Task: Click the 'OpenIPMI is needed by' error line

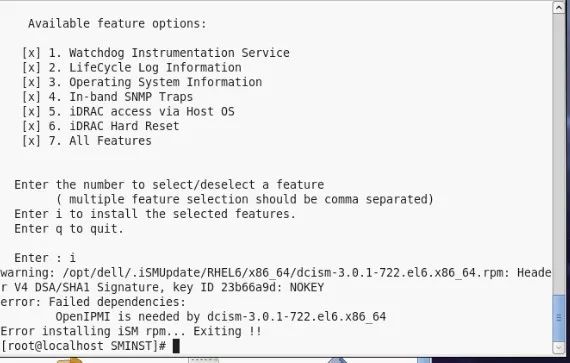Action: click(221, 316)
